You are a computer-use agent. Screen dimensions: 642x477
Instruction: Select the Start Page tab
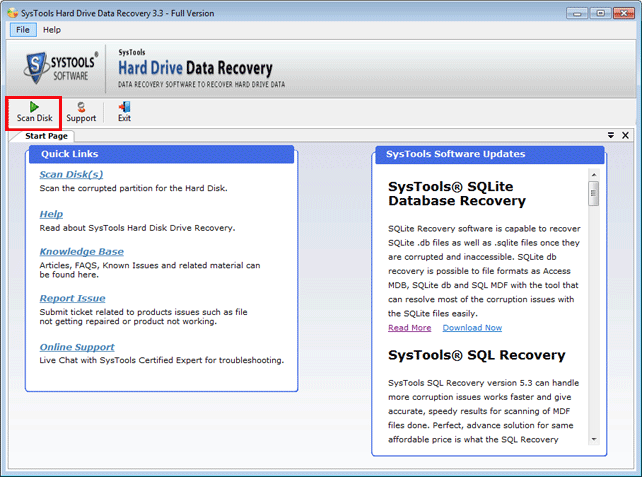click(46, 136)
